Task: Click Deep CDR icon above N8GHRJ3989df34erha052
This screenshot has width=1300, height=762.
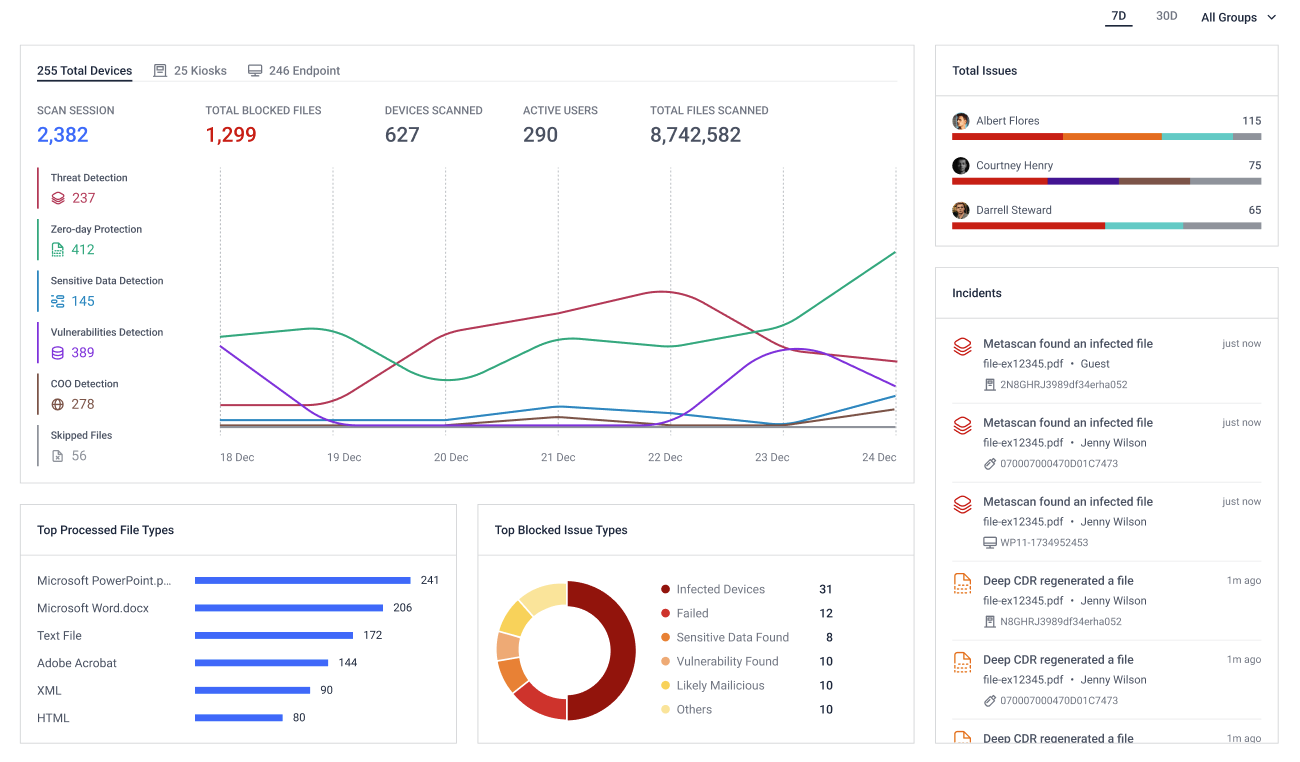Action: pos(962,583)
